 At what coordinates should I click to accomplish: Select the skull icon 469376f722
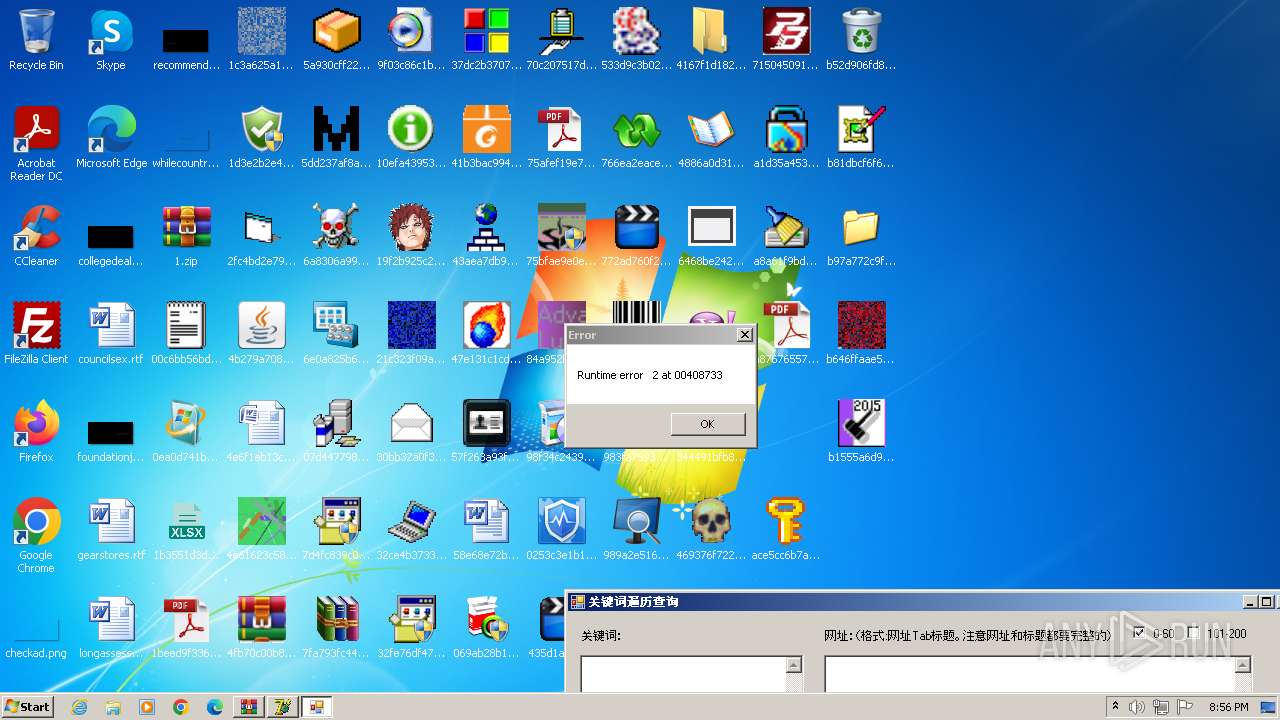pyautogui.click(x=711, y=530)
